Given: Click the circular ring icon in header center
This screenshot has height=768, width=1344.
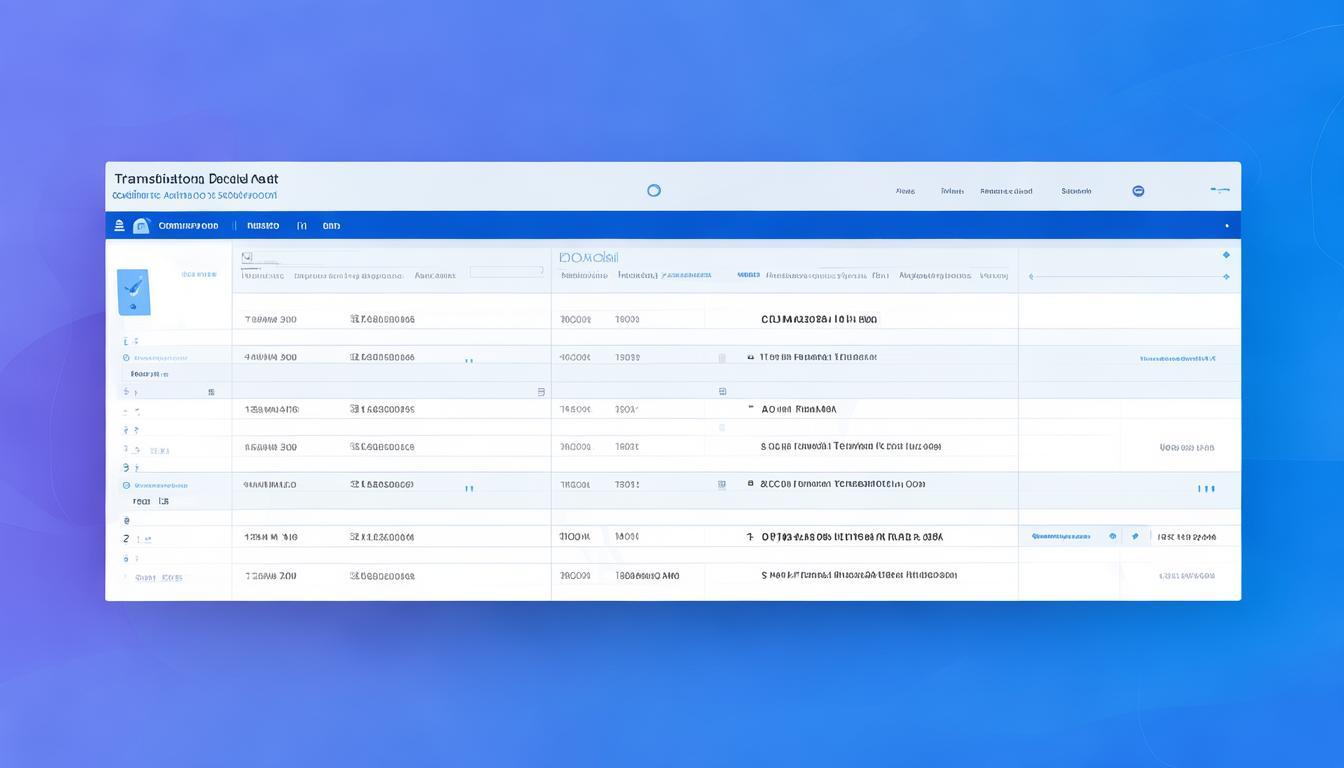Looking at the screenshot, I should tap(654, 190).
